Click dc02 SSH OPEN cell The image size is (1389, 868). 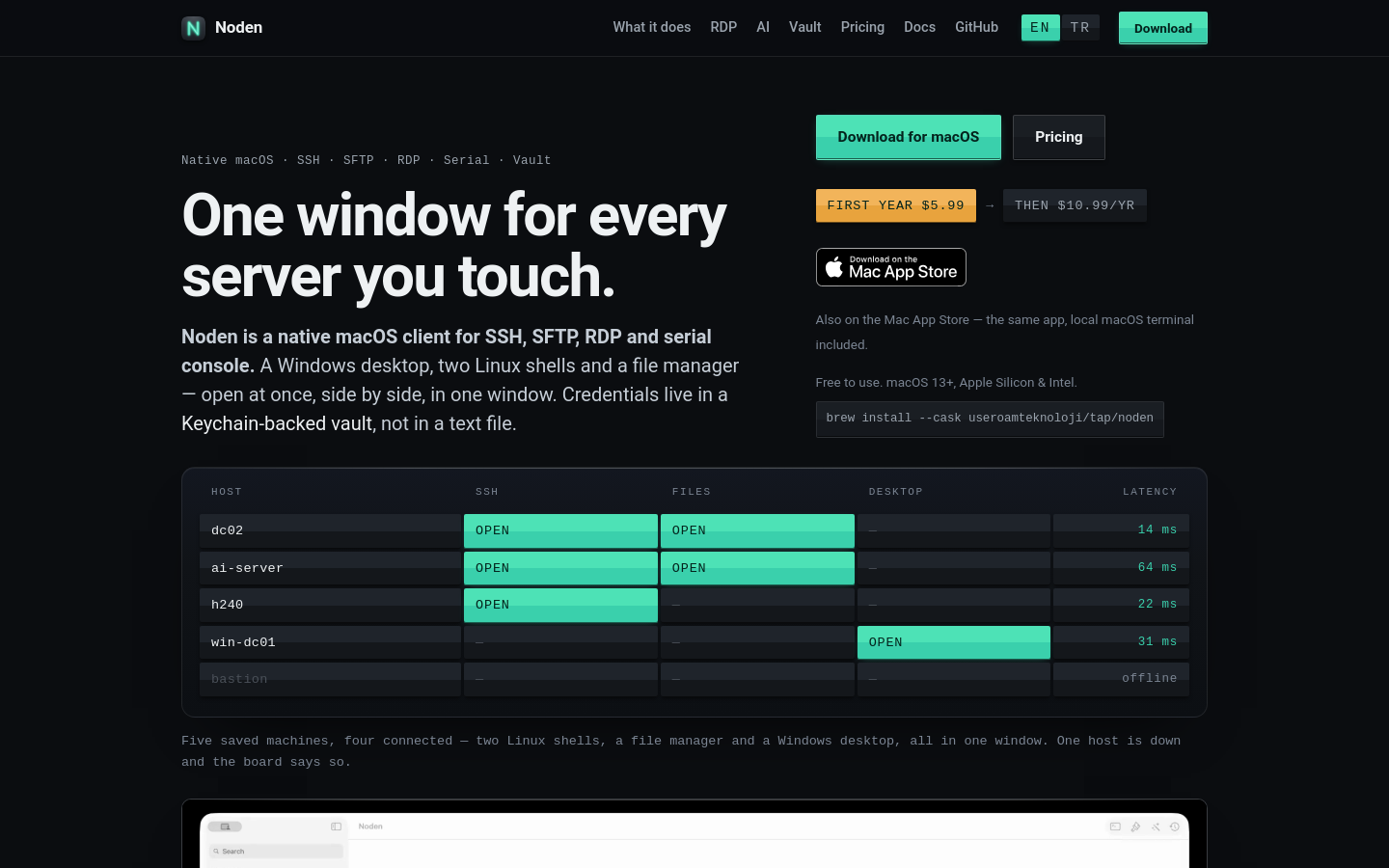(x=560, y=530)
